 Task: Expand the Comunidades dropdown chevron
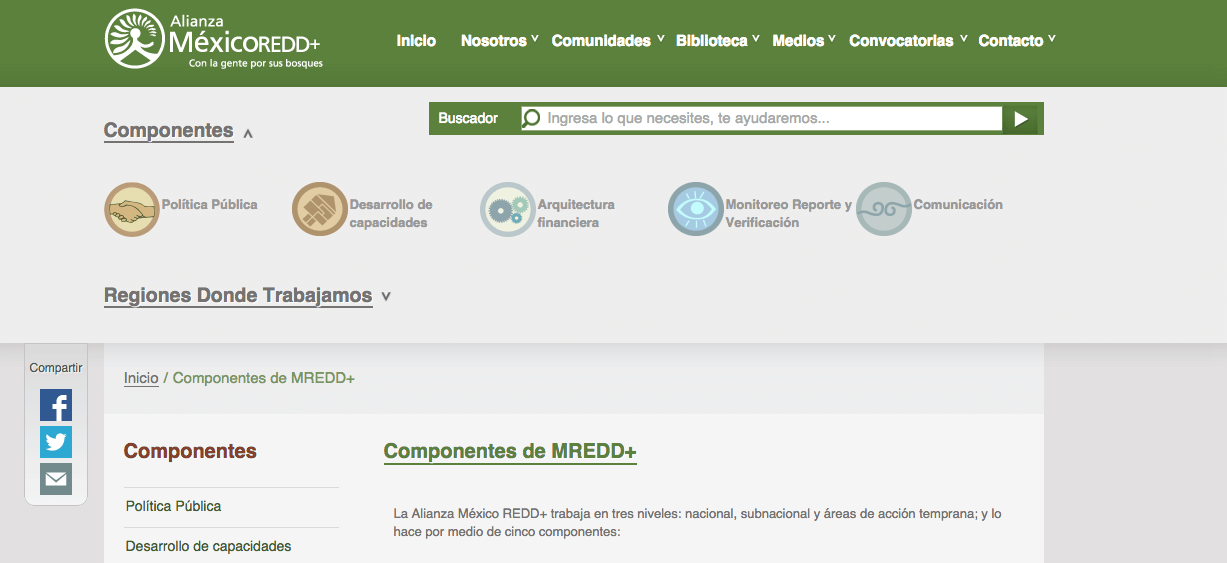(x=660, y=40)
